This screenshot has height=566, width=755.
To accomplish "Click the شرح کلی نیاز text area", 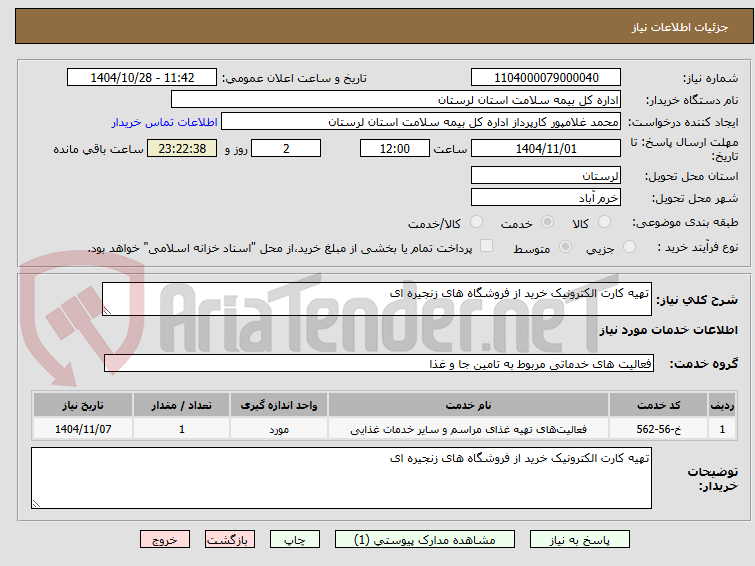I will pos(377,299).
